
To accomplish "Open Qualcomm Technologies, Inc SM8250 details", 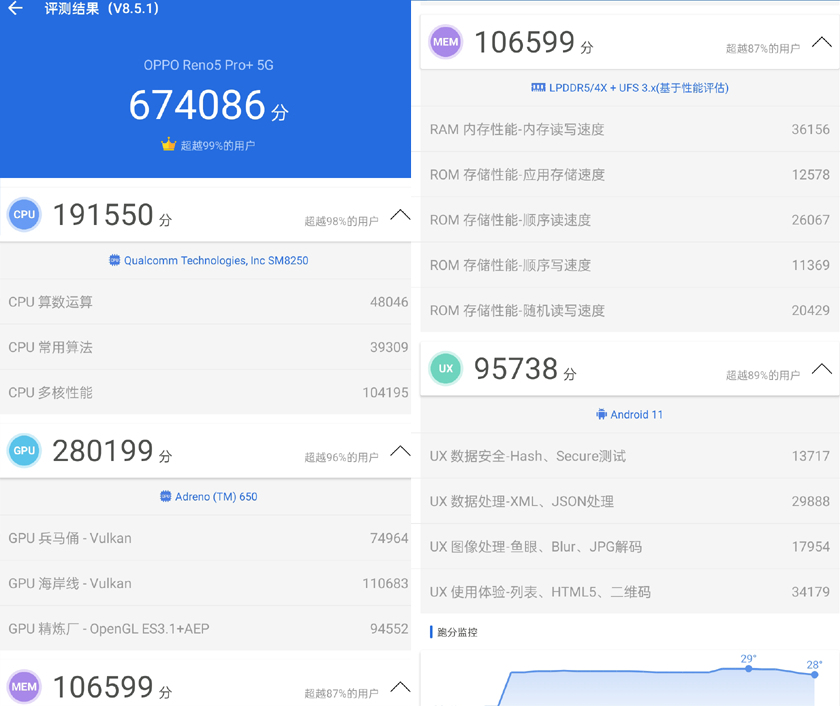I will coord(207,260).
